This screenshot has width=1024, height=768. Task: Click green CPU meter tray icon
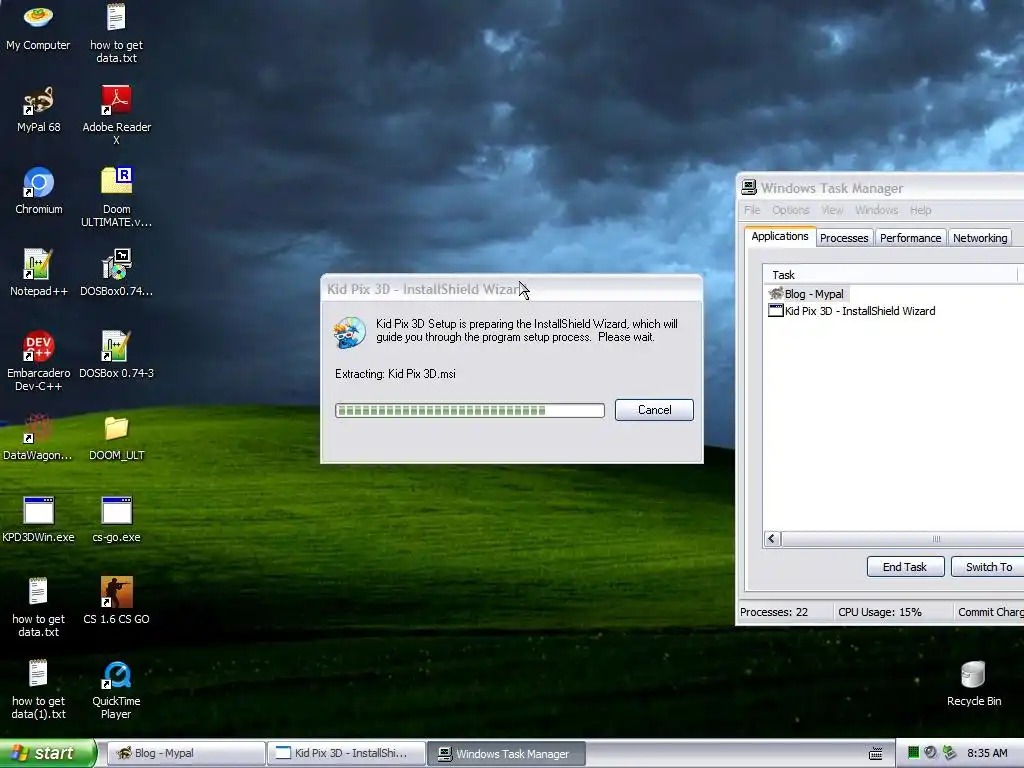[914, 753]
